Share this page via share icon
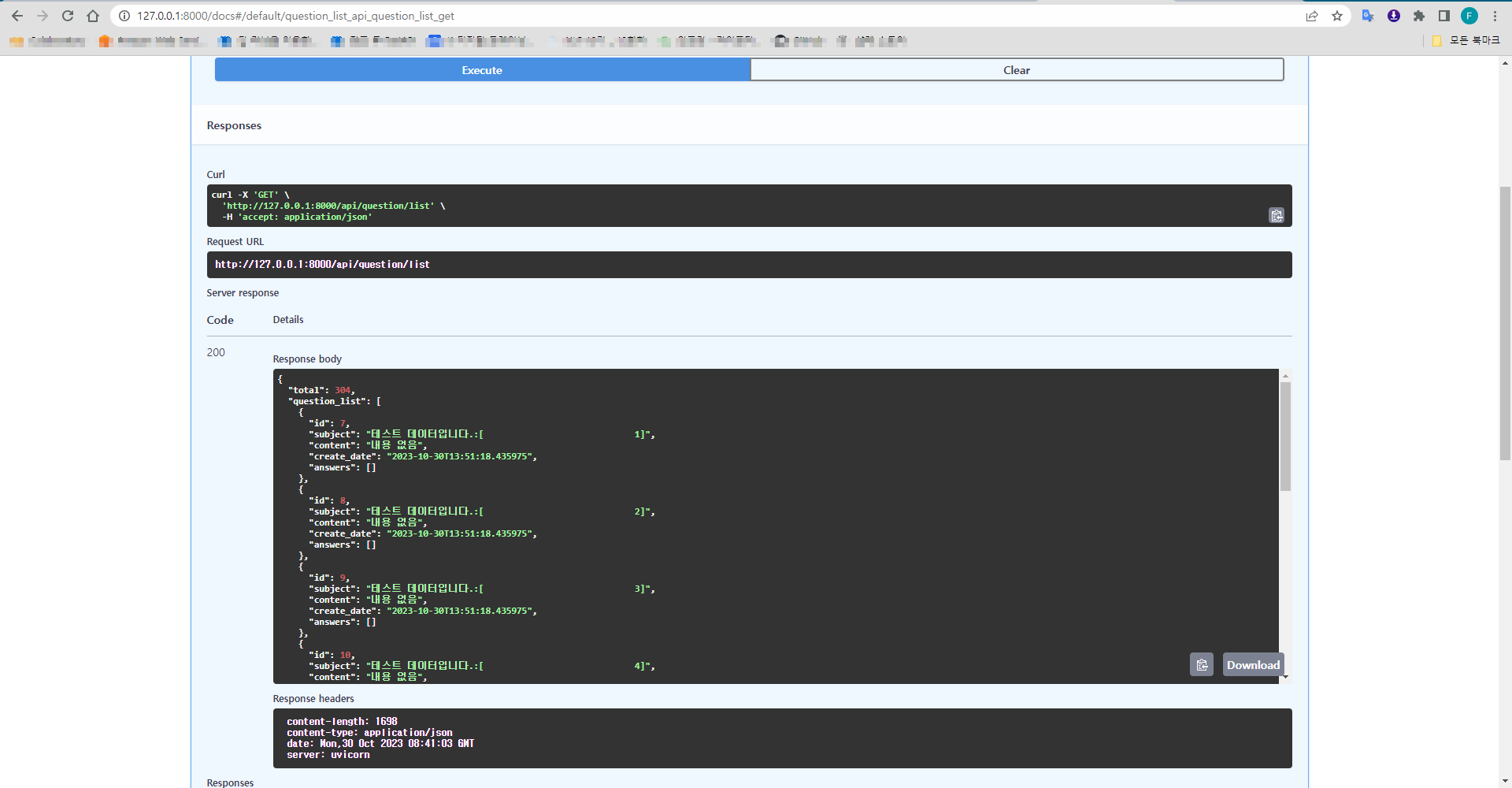 1312,16
